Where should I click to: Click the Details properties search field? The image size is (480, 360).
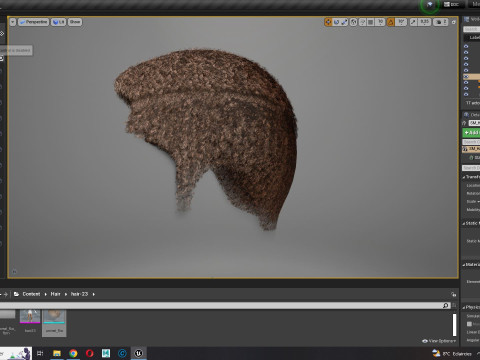[x=471, y=168]
